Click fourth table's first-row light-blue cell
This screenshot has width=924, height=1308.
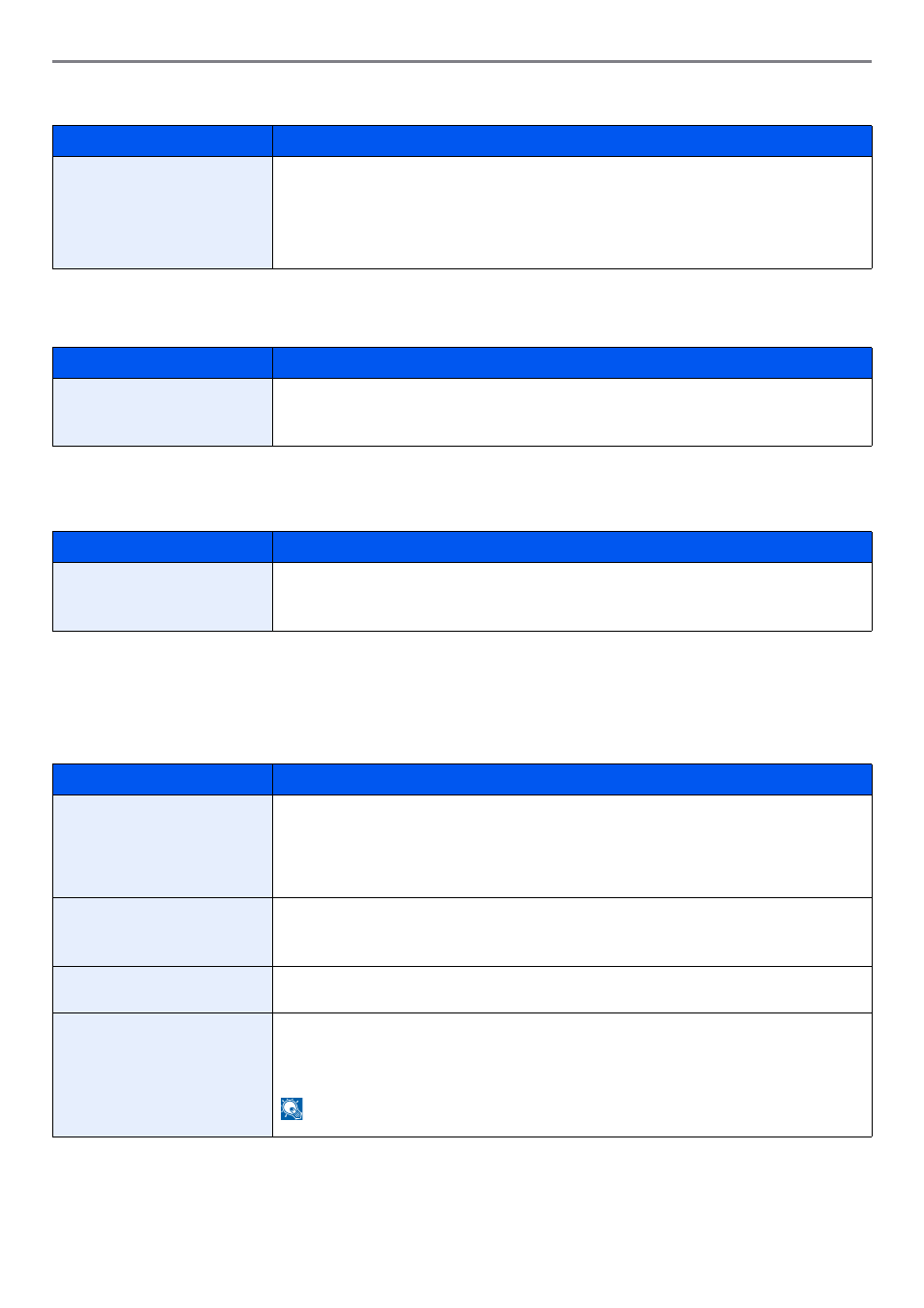163,847
